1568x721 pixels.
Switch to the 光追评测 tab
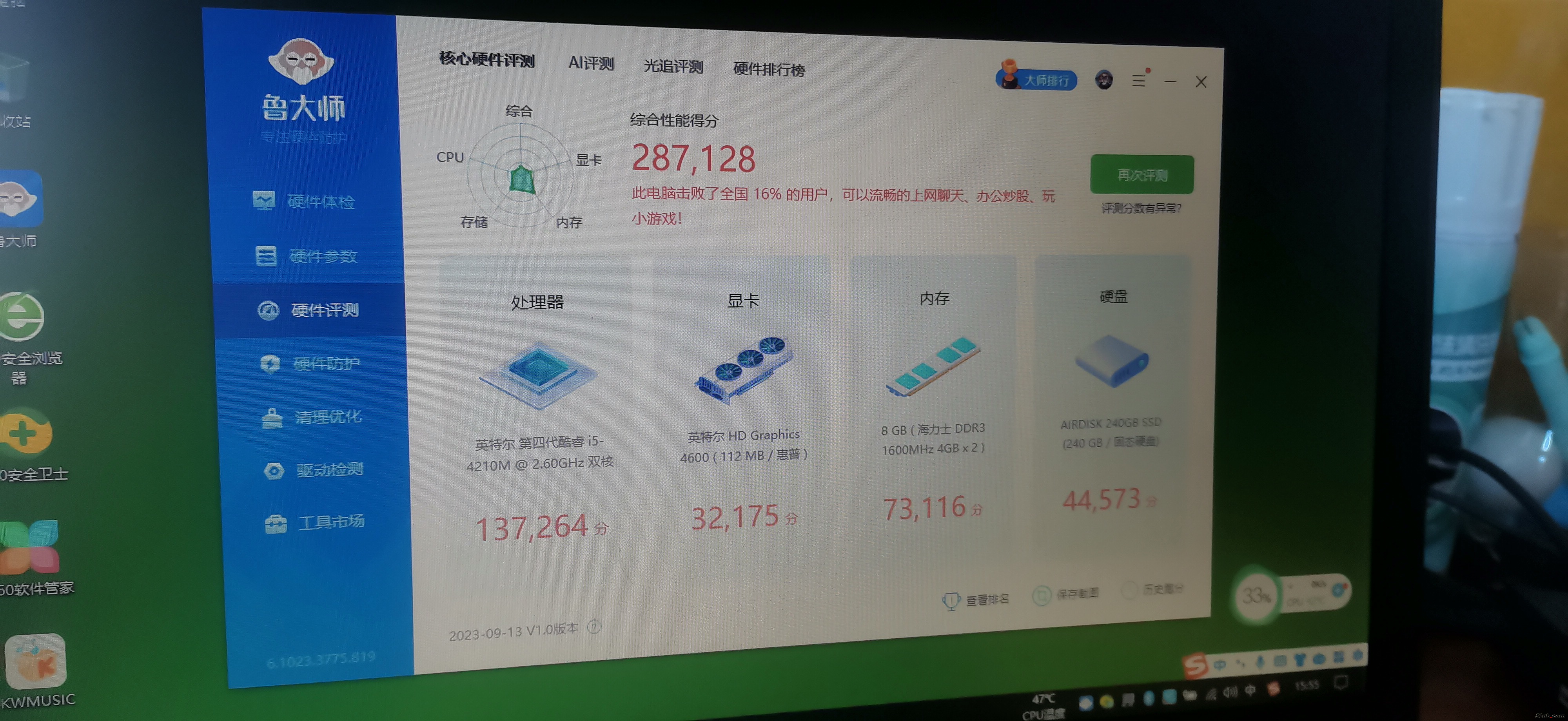pos(673,66)
